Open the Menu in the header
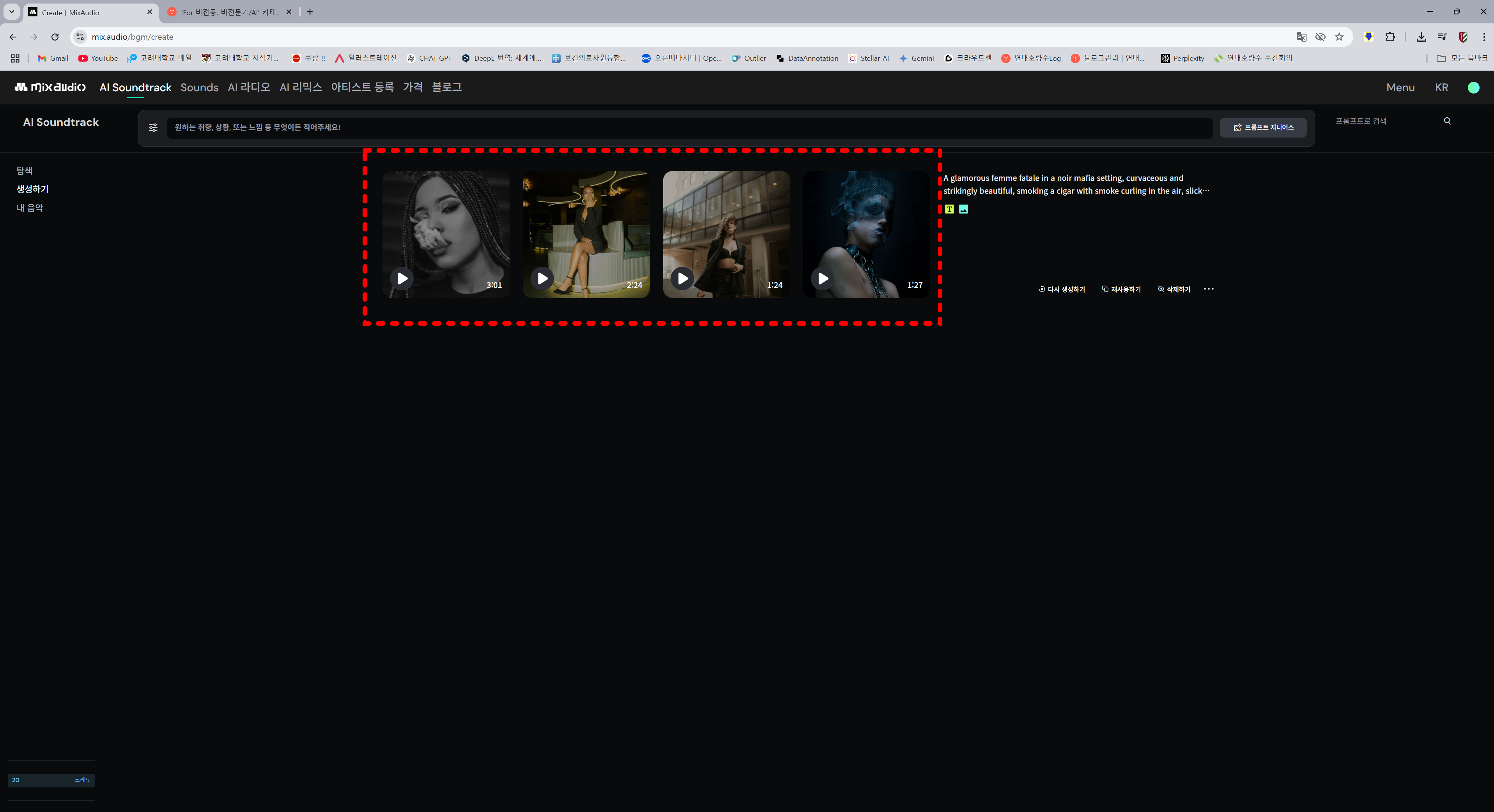The height and width of the screenshot is (812, 1494). [x=1400, y=88]
